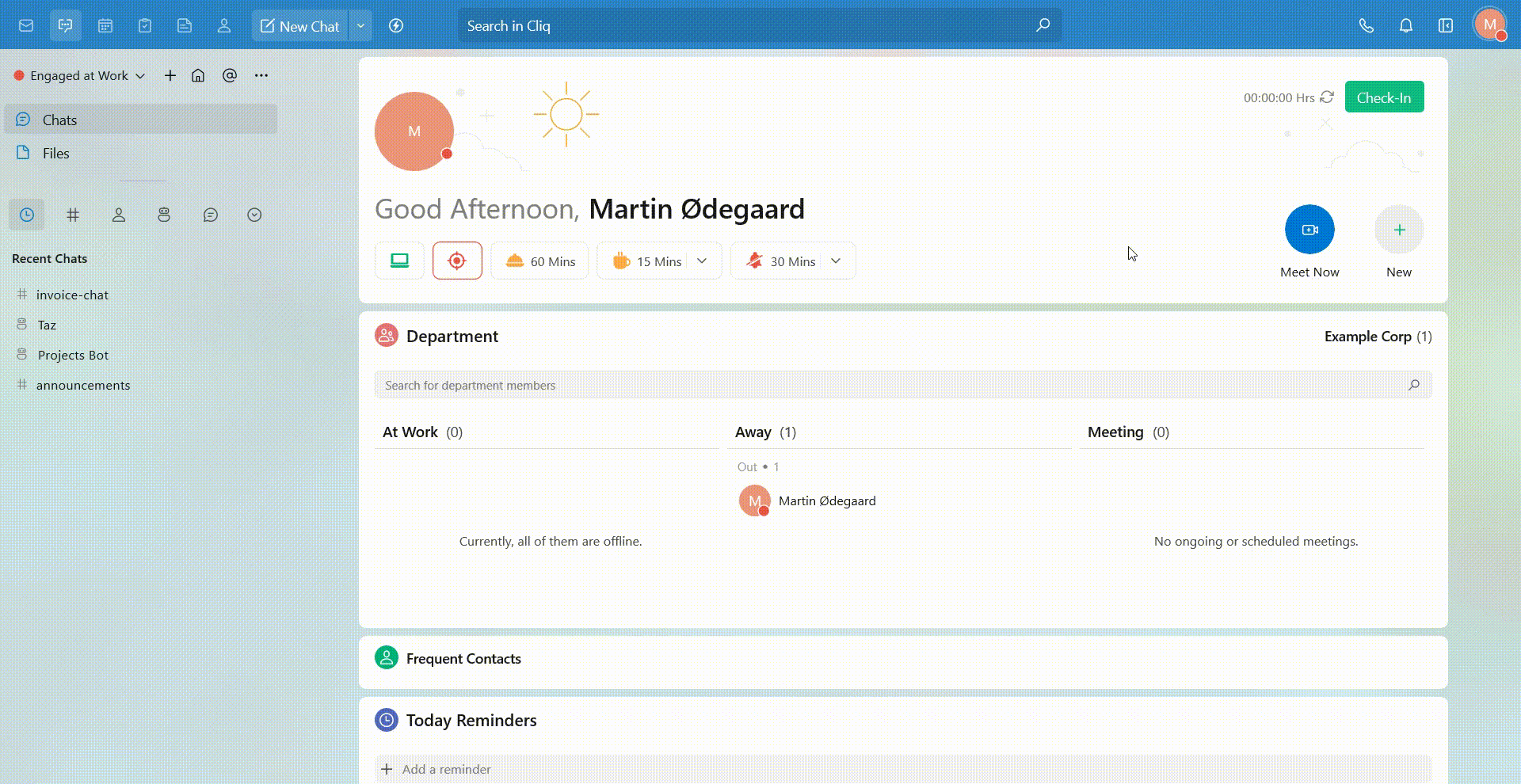Toggle the laptop work status button

point(399,261)
